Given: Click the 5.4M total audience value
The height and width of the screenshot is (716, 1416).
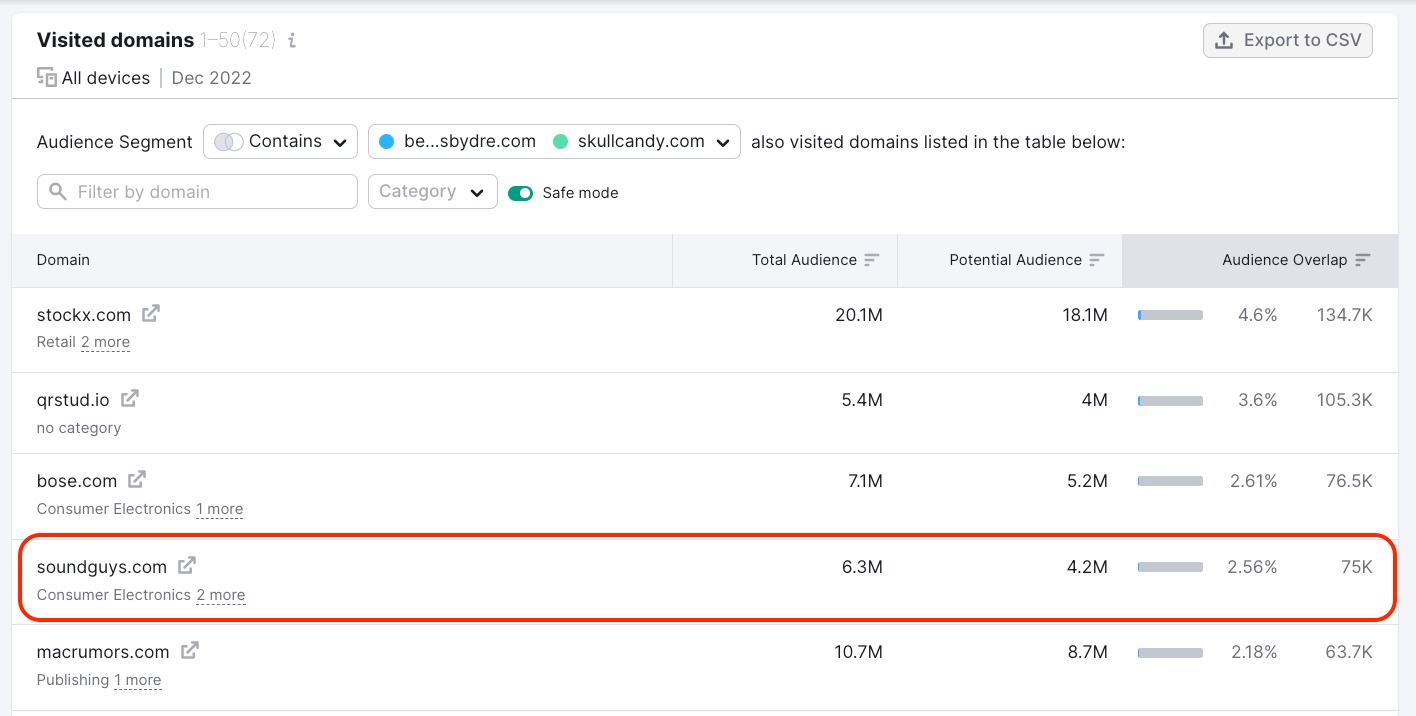Looking at the screenshot, I should [x=862, y=400].
